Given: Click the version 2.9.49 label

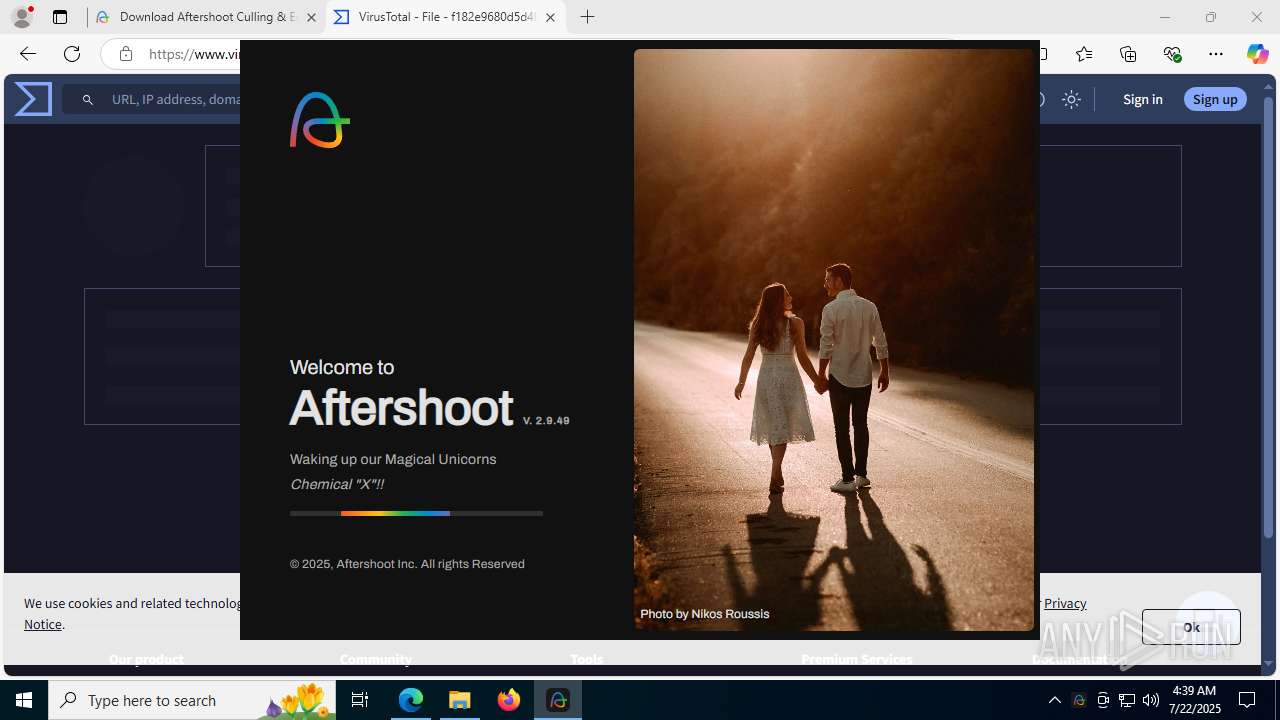Looking at the screenshot, I should [546, 421].
